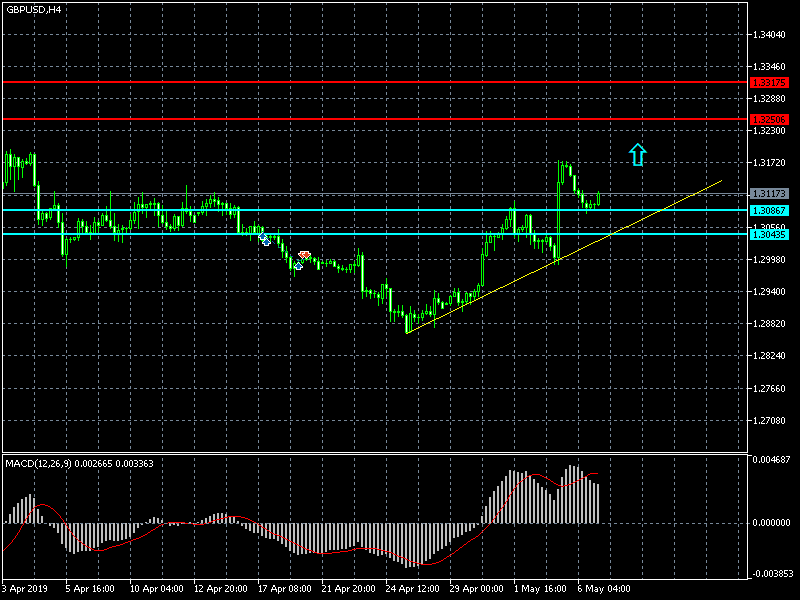800x600 pixels.
Task: Select the topmost blue arrow touching the cyan line
Action: click(x=263, y=238)
